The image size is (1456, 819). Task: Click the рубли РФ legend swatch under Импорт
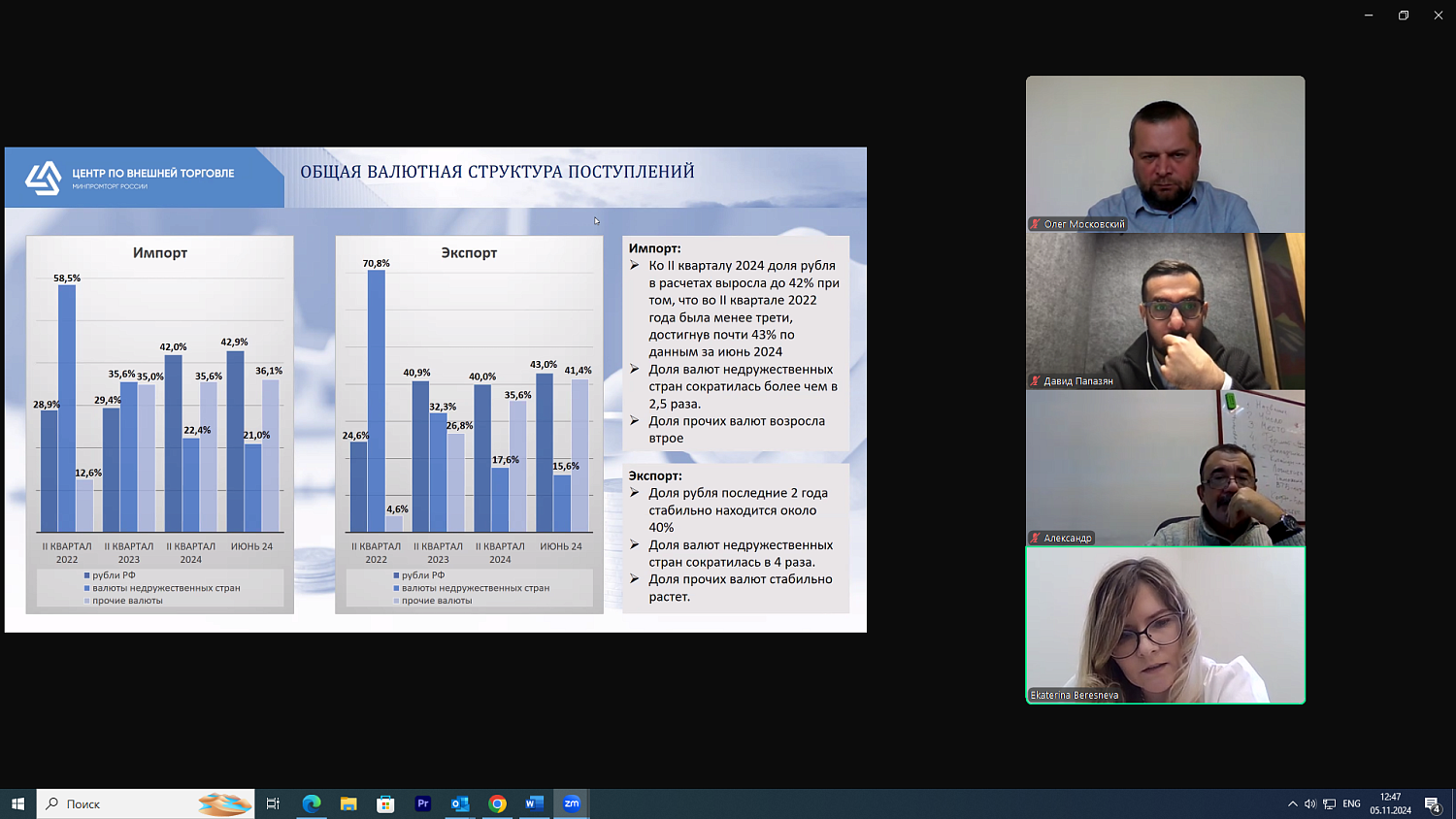[87, 575]
